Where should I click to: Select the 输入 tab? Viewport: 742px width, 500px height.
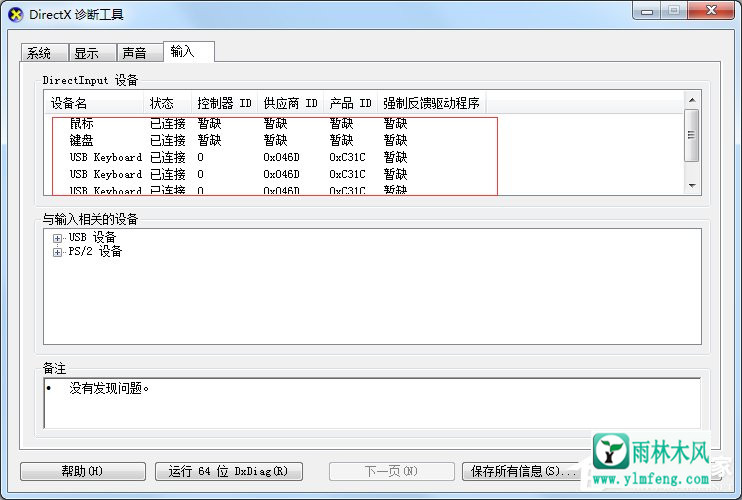coord(189,51)
